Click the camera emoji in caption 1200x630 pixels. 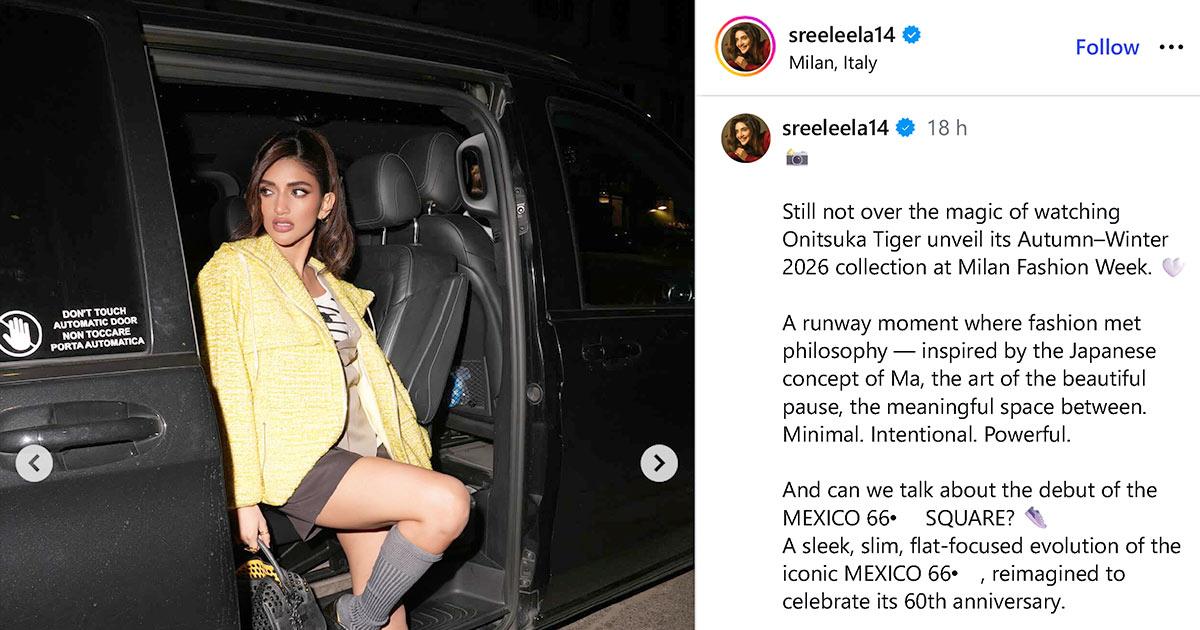tap(796, 157)
